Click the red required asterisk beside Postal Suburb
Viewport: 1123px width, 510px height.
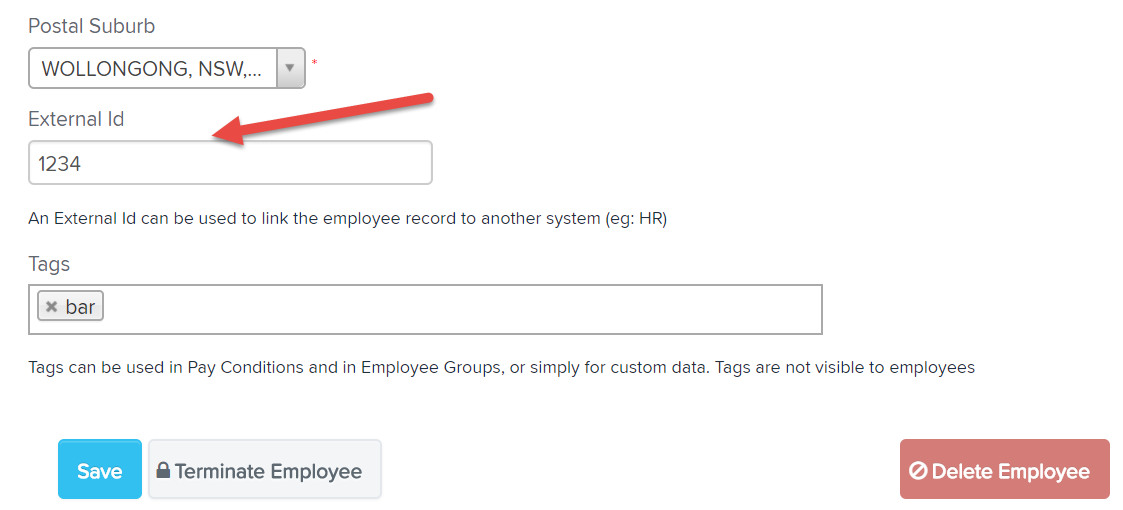click(x=314, y=63)
